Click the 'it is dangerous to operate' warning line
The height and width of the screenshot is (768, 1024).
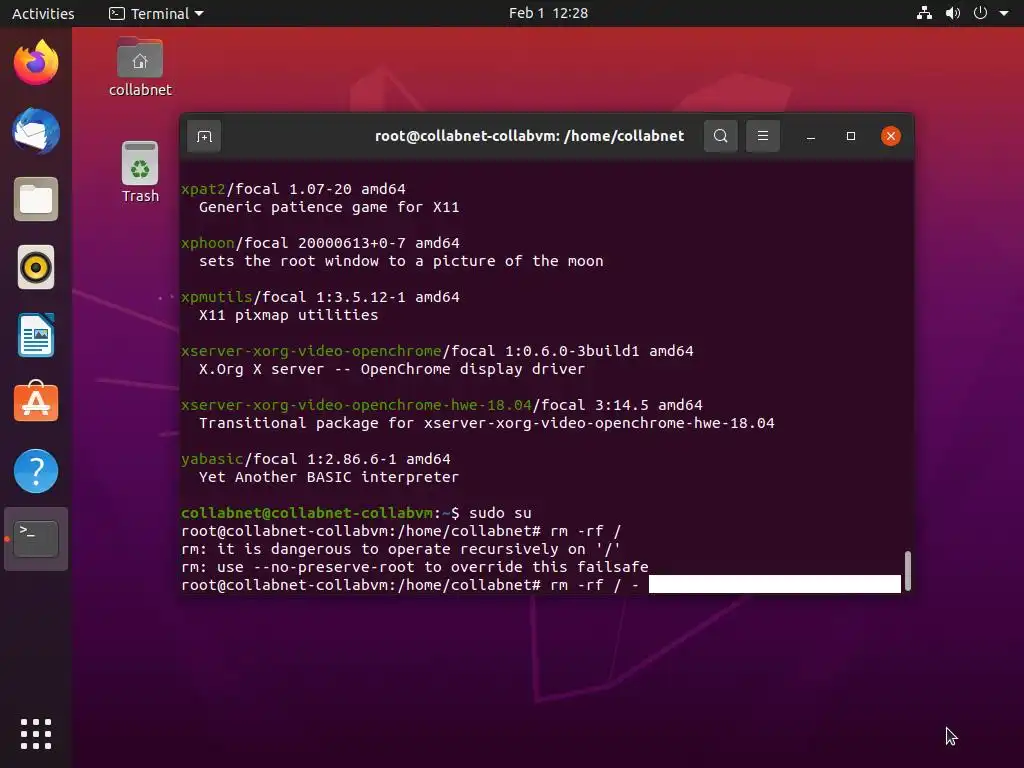400,549
